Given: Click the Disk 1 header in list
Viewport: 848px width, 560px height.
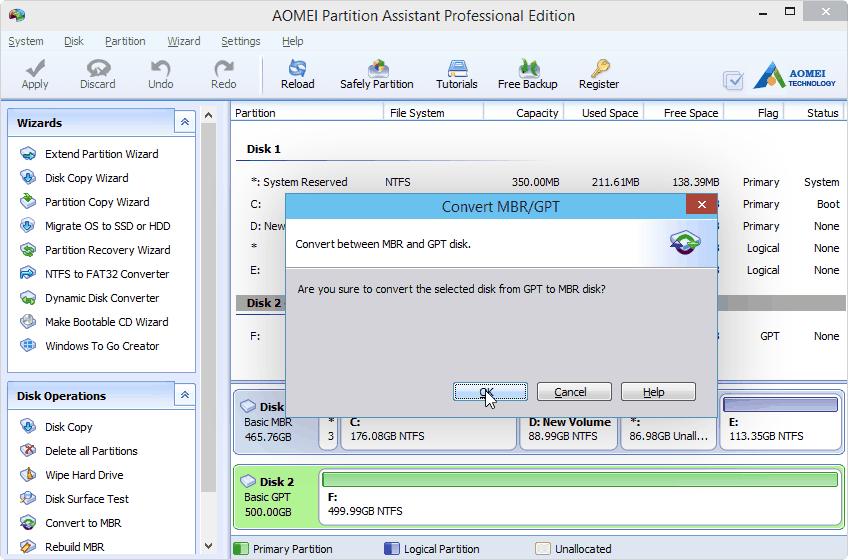Looking at the screenshot, I should (x=264, y=149).
